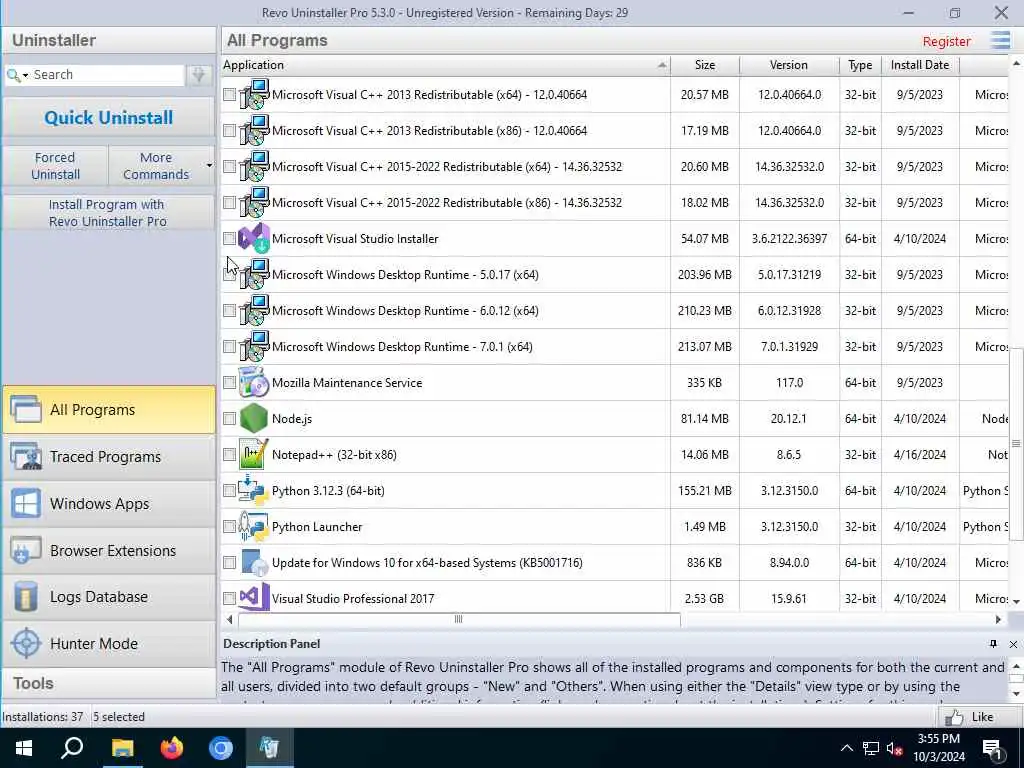Image resolution: width=1024 pixels, height=768 pixels.
Task: Sort by the Size column header
Action: [x=705, y=65]
